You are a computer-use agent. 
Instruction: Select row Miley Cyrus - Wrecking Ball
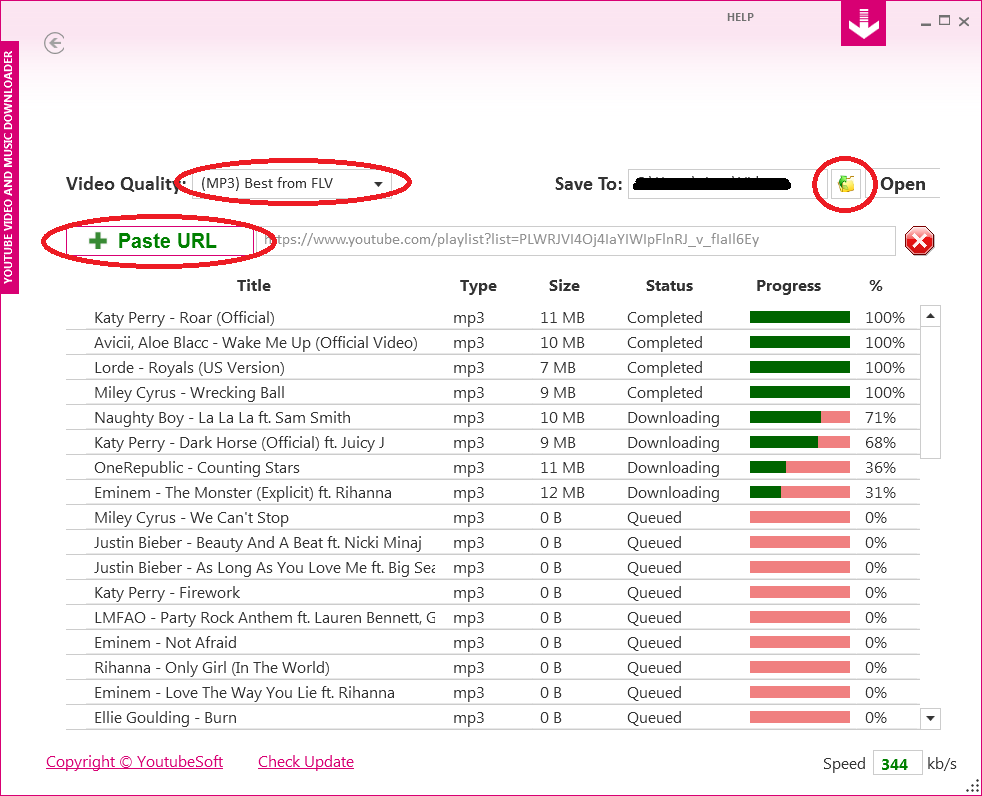click(492, 393)
